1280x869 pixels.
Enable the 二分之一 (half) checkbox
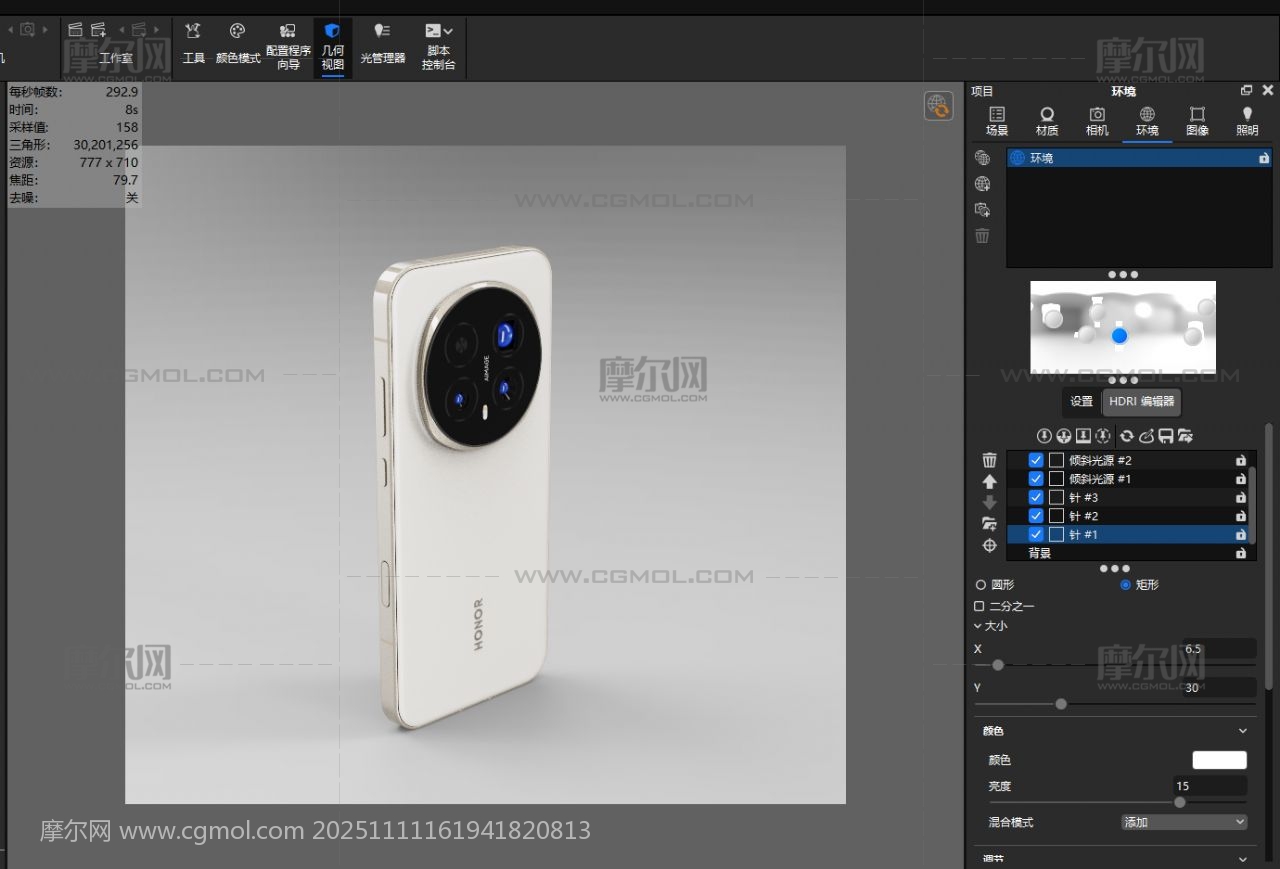point(980,606)
